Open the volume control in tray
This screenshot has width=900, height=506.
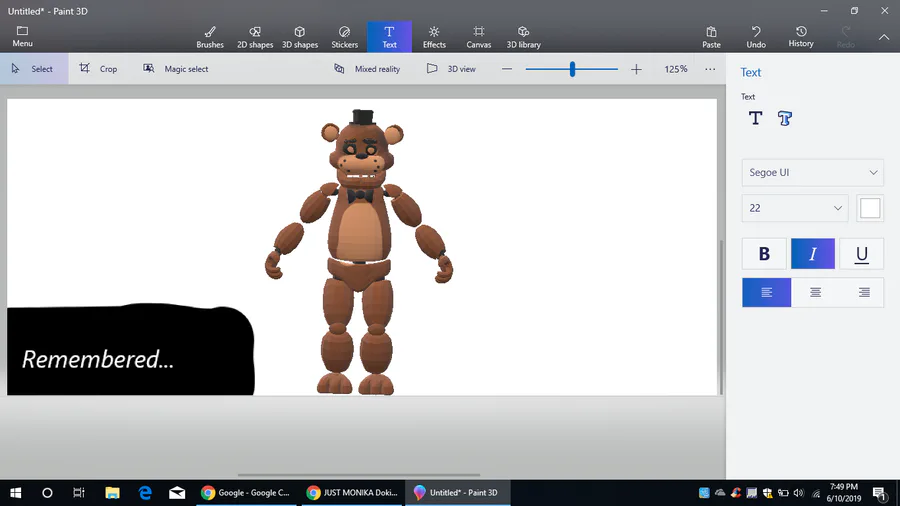click(x=798, y=493)
